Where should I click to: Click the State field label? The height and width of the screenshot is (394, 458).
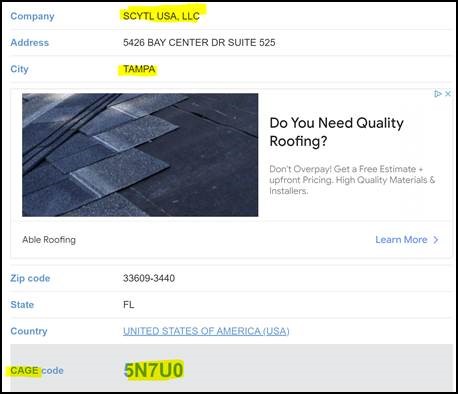[x=22, y=305]
